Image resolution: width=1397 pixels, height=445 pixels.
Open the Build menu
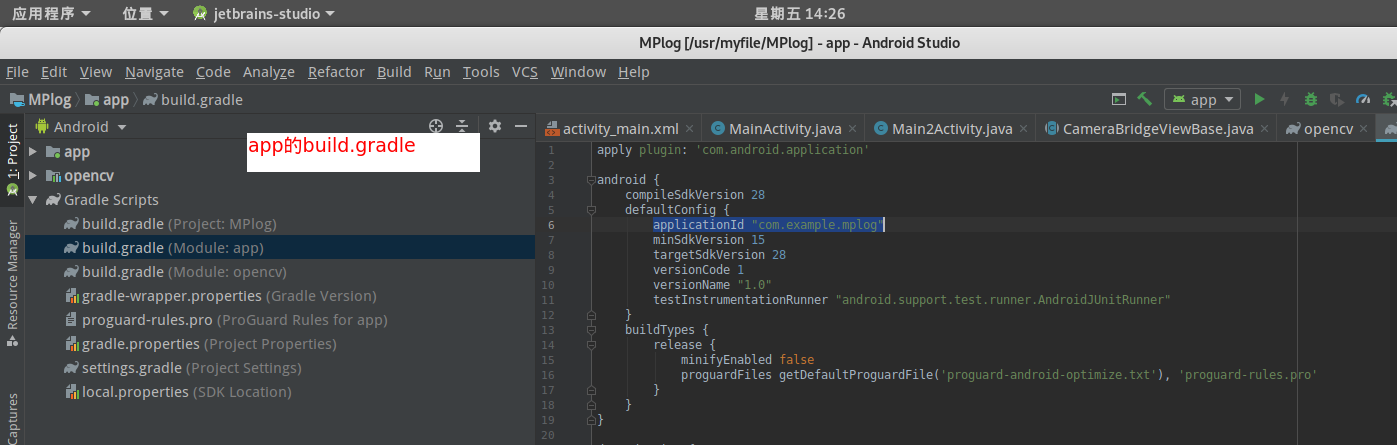click(x=394, y=72)
